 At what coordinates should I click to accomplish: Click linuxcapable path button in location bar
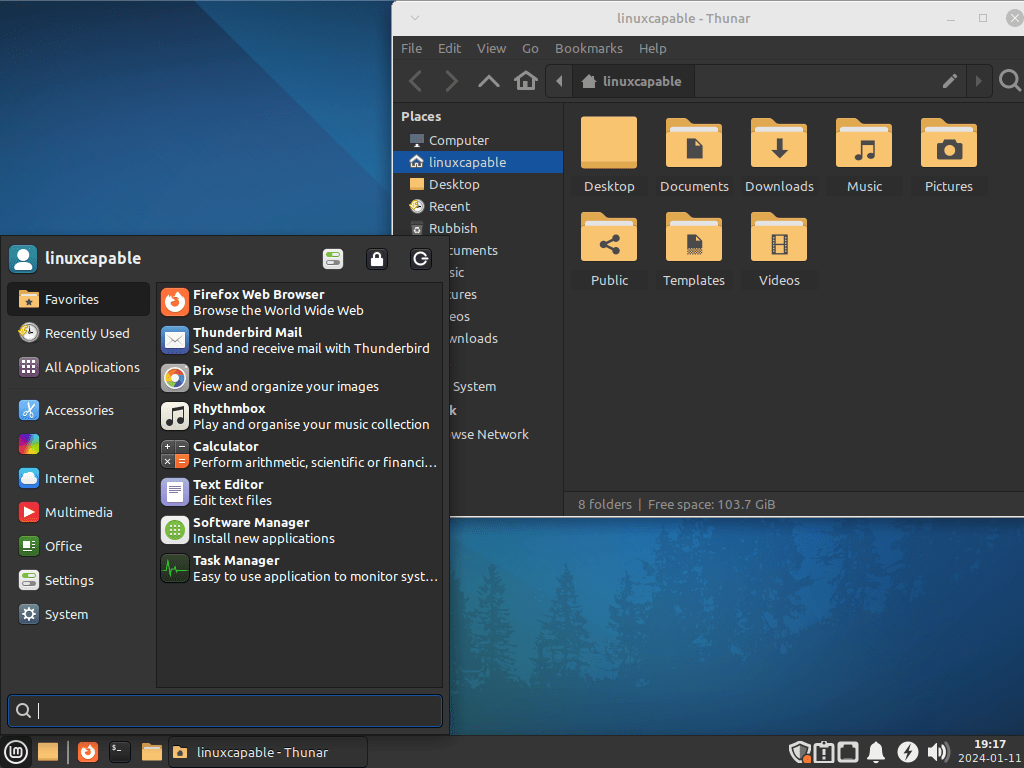[x=632, y=81]
